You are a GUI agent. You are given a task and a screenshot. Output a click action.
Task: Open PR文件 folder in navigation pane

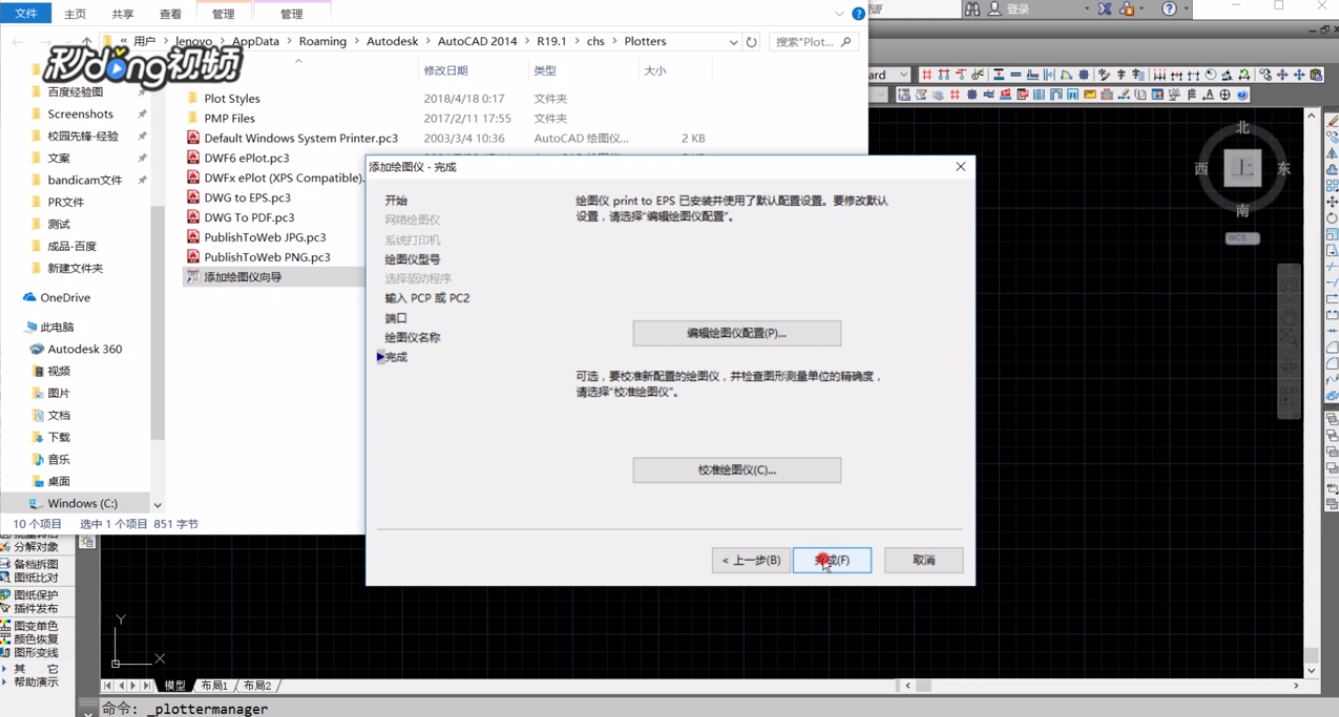click(66, 202)
